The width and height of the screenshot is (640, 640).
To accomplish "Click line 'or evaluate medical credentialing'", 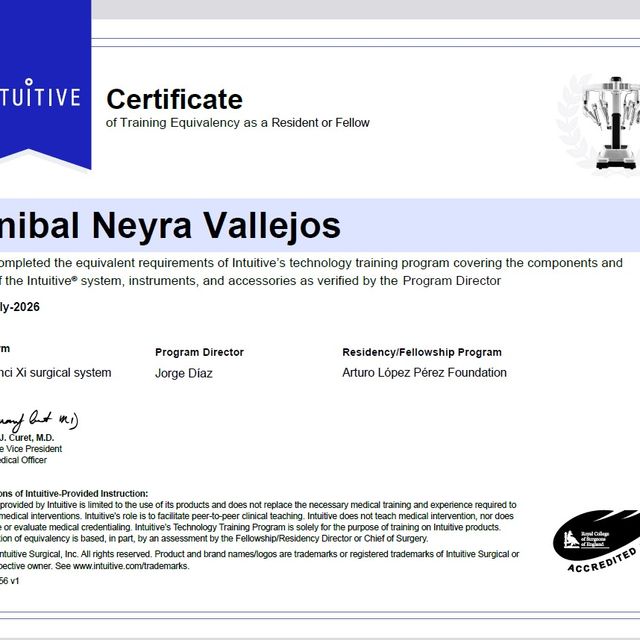I will (250, 527).
